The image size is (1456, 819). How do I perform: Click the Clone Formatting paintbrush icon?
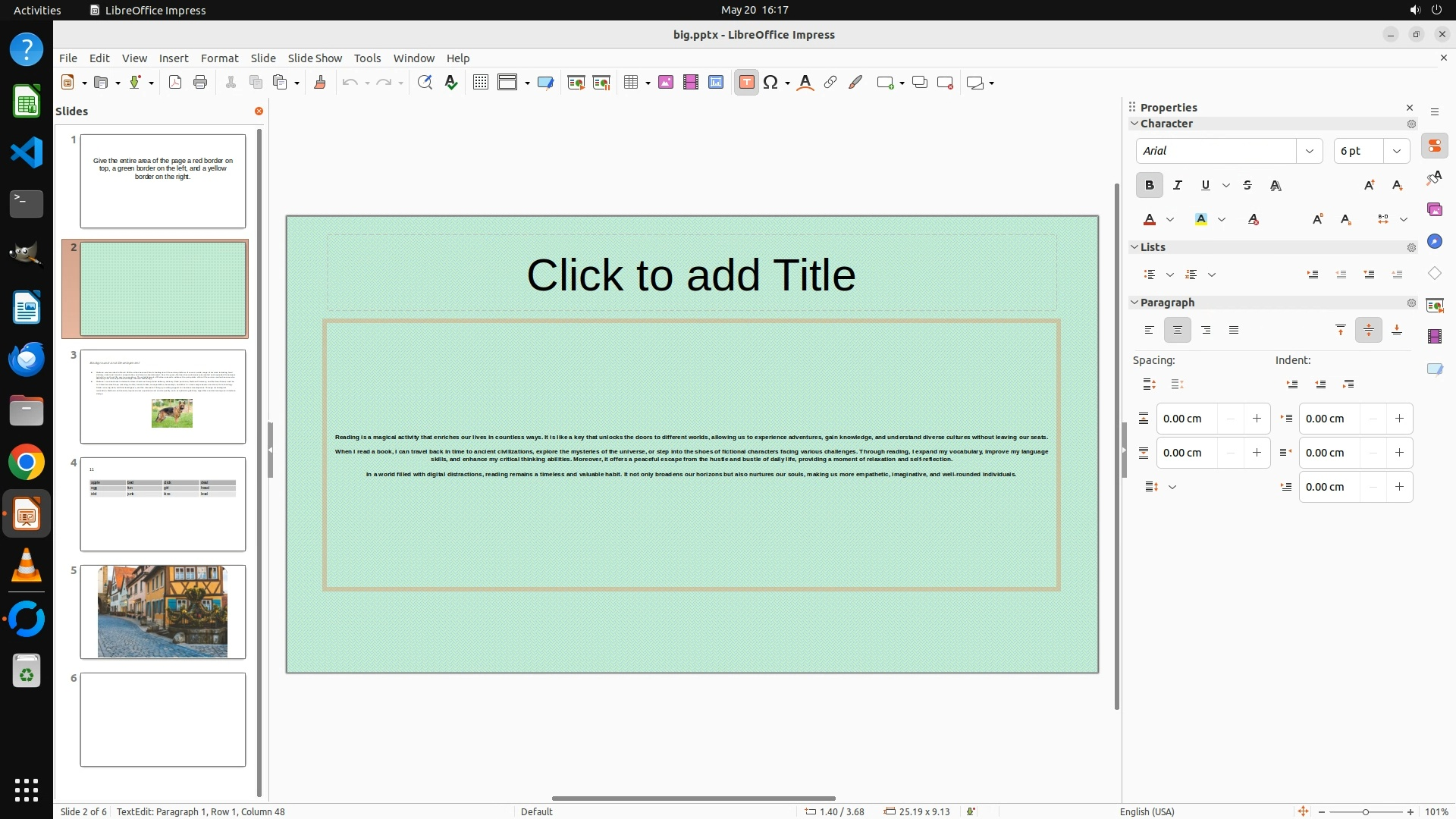[319, 83]
